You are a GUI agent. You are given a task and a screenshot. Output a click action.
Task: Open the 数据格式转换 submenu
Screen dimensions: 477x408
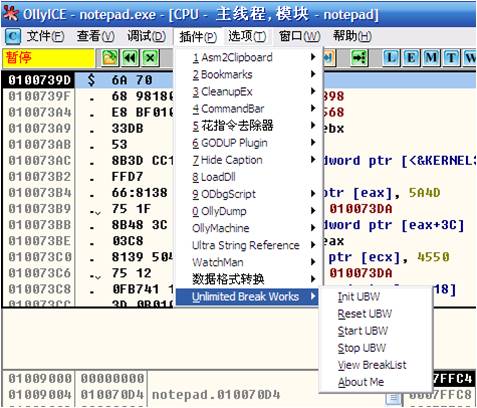[248, 279]
